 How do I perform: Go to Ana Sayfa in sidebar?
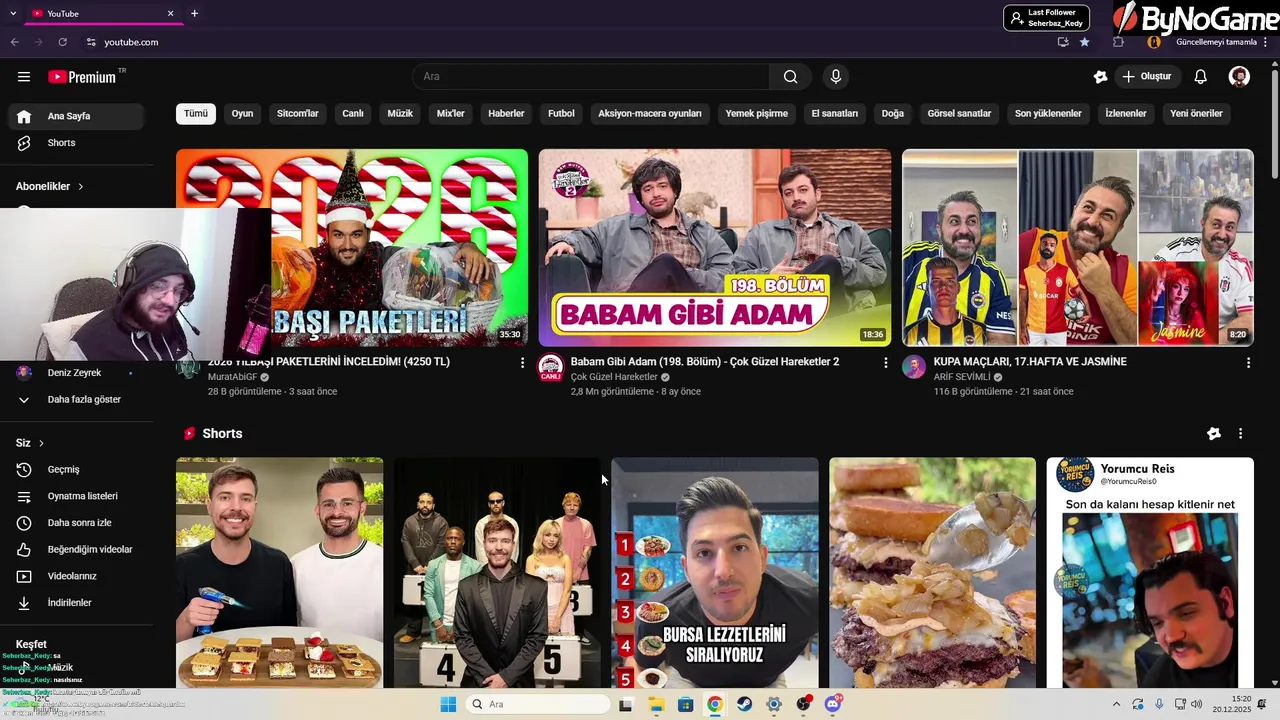76,116
